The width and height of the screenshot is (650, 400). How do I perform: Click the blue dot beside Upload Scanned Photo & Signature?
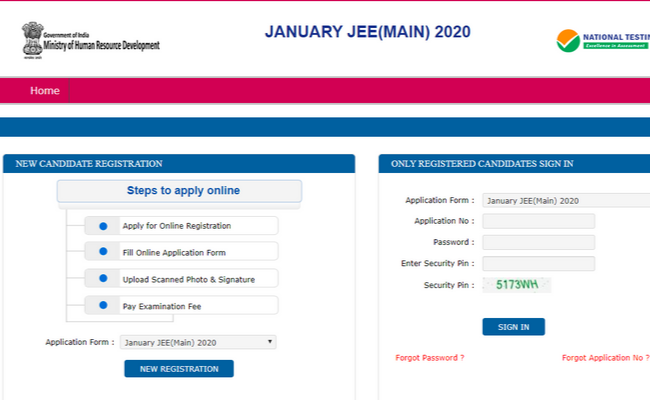click(x=103, y=278)
